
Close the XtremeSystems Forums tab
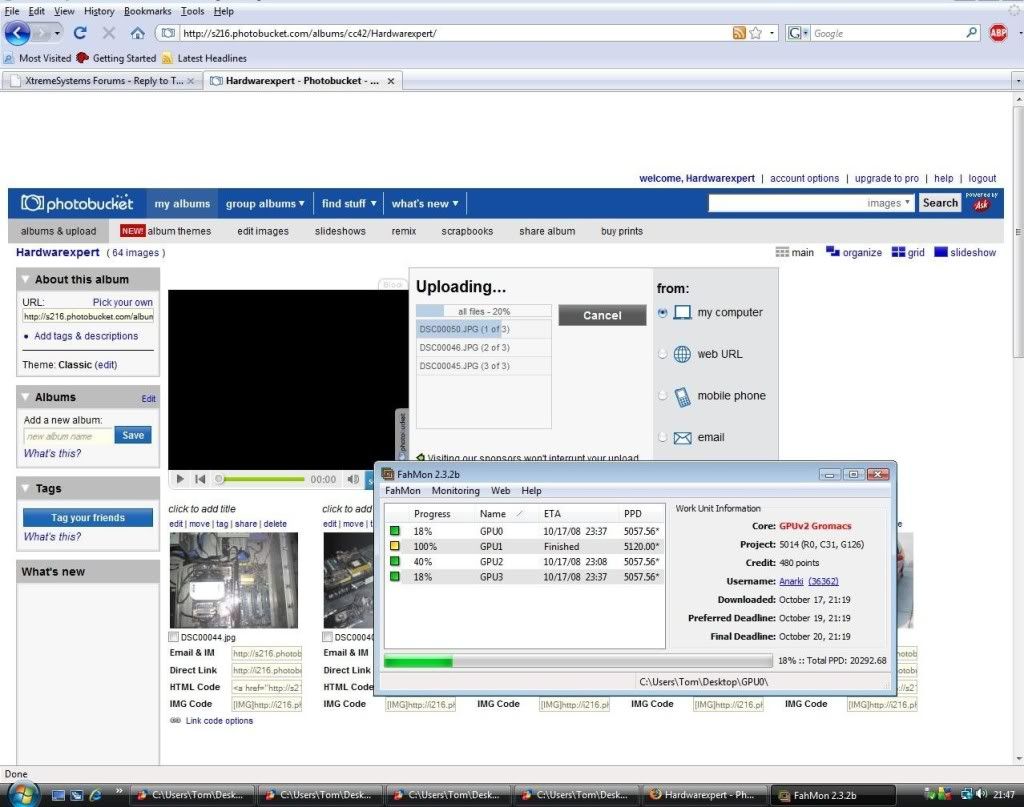pyautogui.click(x=191, y=81)
